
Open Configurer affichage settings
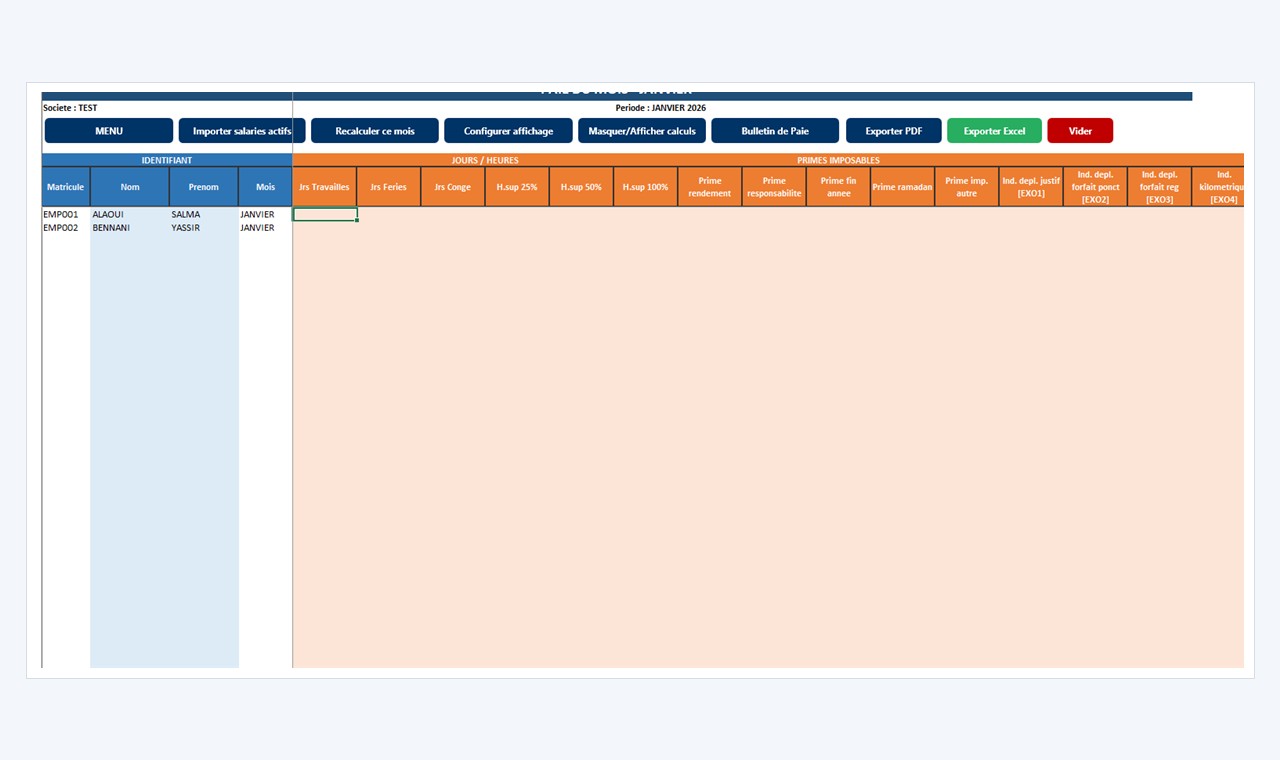[x=508, y=131]
